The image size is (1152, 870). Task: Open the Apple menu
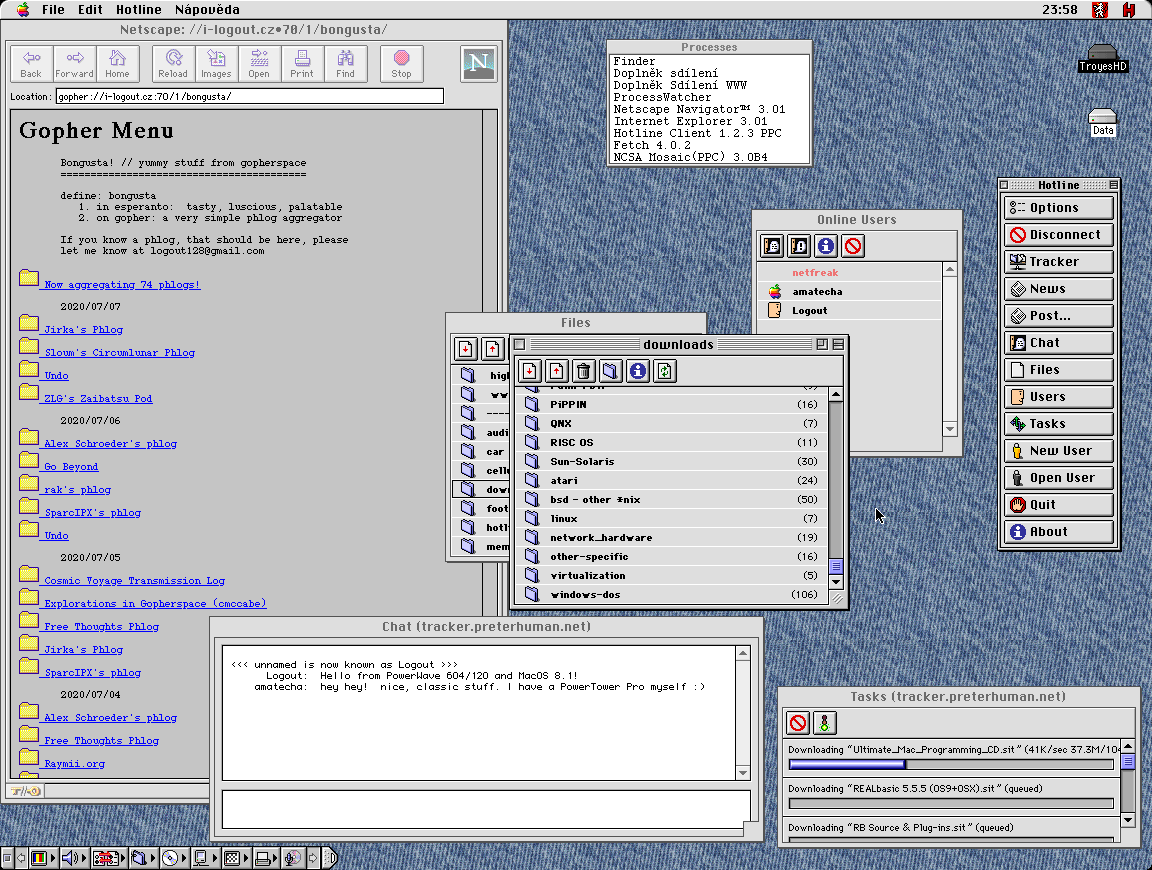(x=22, y=10)
